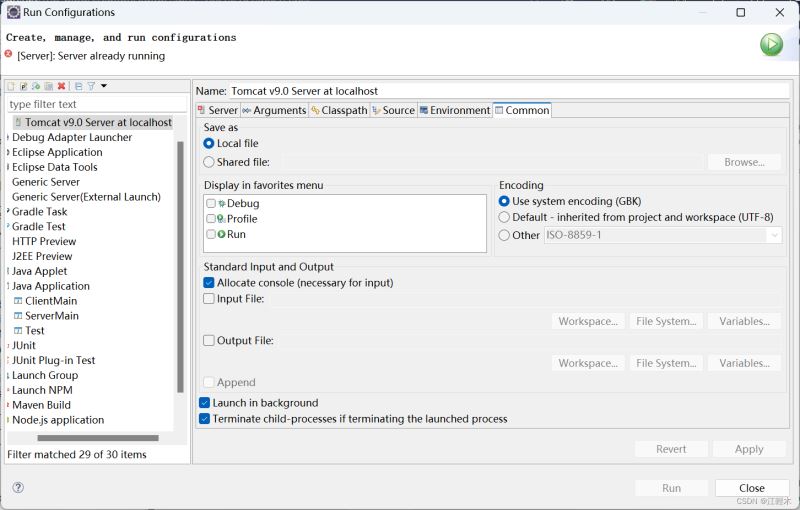Screen dimensions: 800x510
Task: Select Generic Server in the list
Action: coord(46,182)
